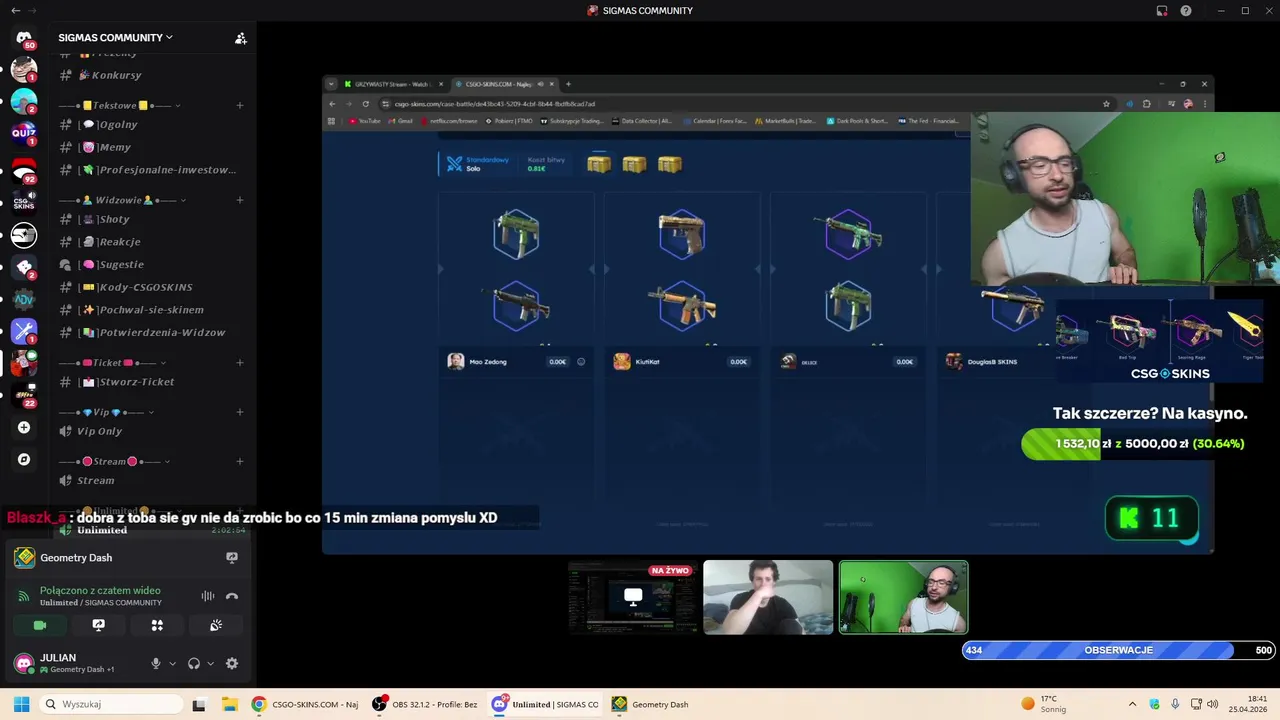Open Chrome CSGO-SKINS.COM in taskbar
The image size is (1280, 720).
[304, 704]
